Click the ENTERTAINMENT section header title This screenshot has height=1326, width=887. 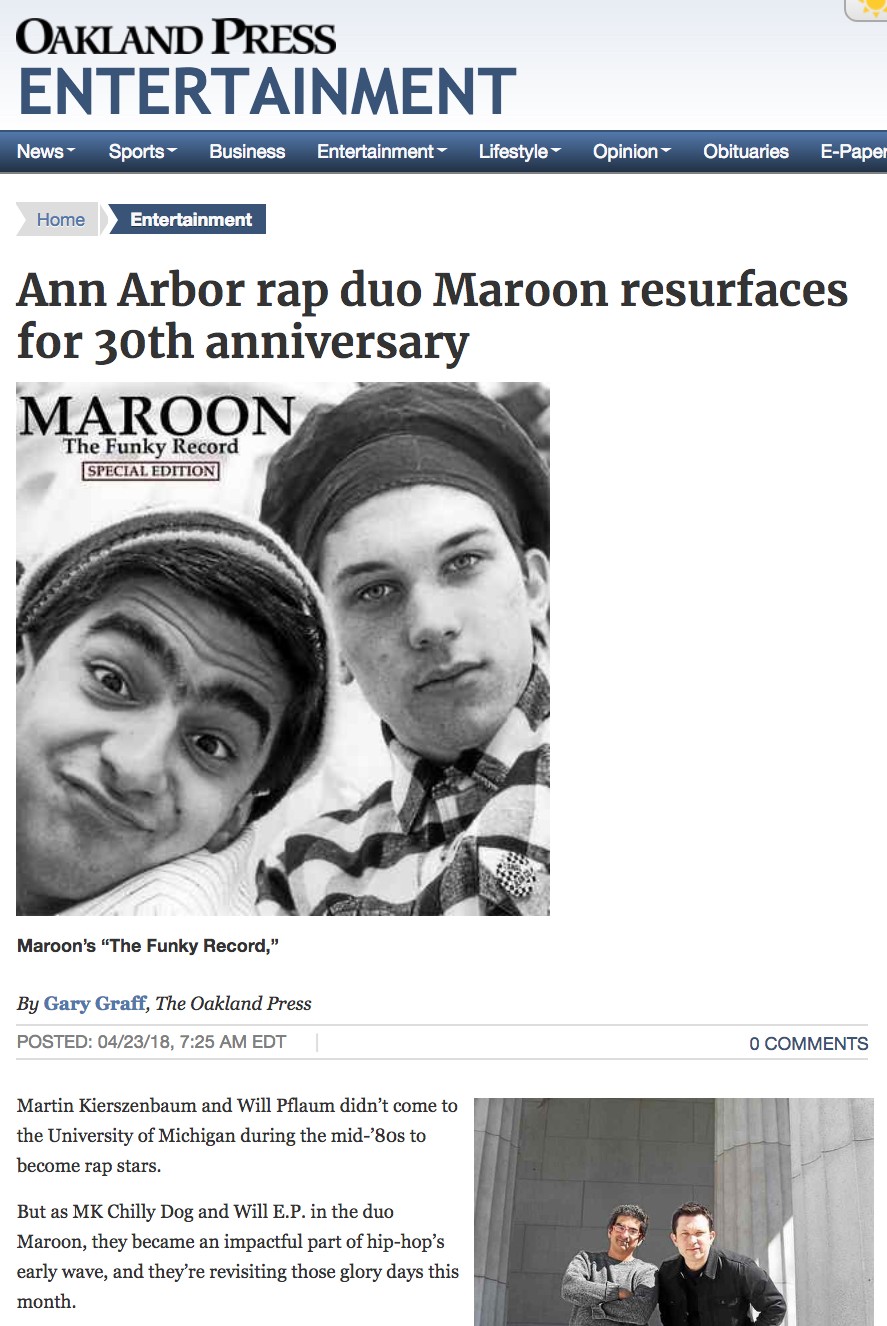coord(267,92)
